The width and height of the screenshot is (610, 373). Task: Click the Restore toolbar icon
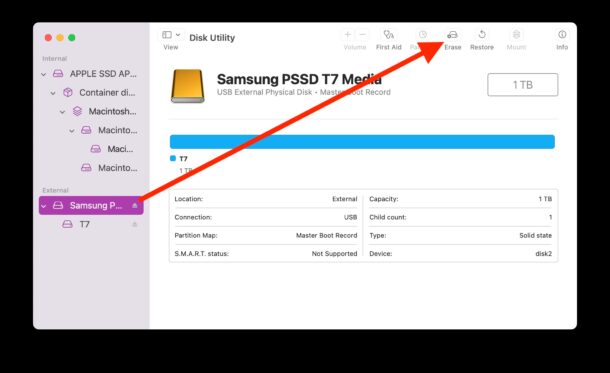tap(482, 35)
